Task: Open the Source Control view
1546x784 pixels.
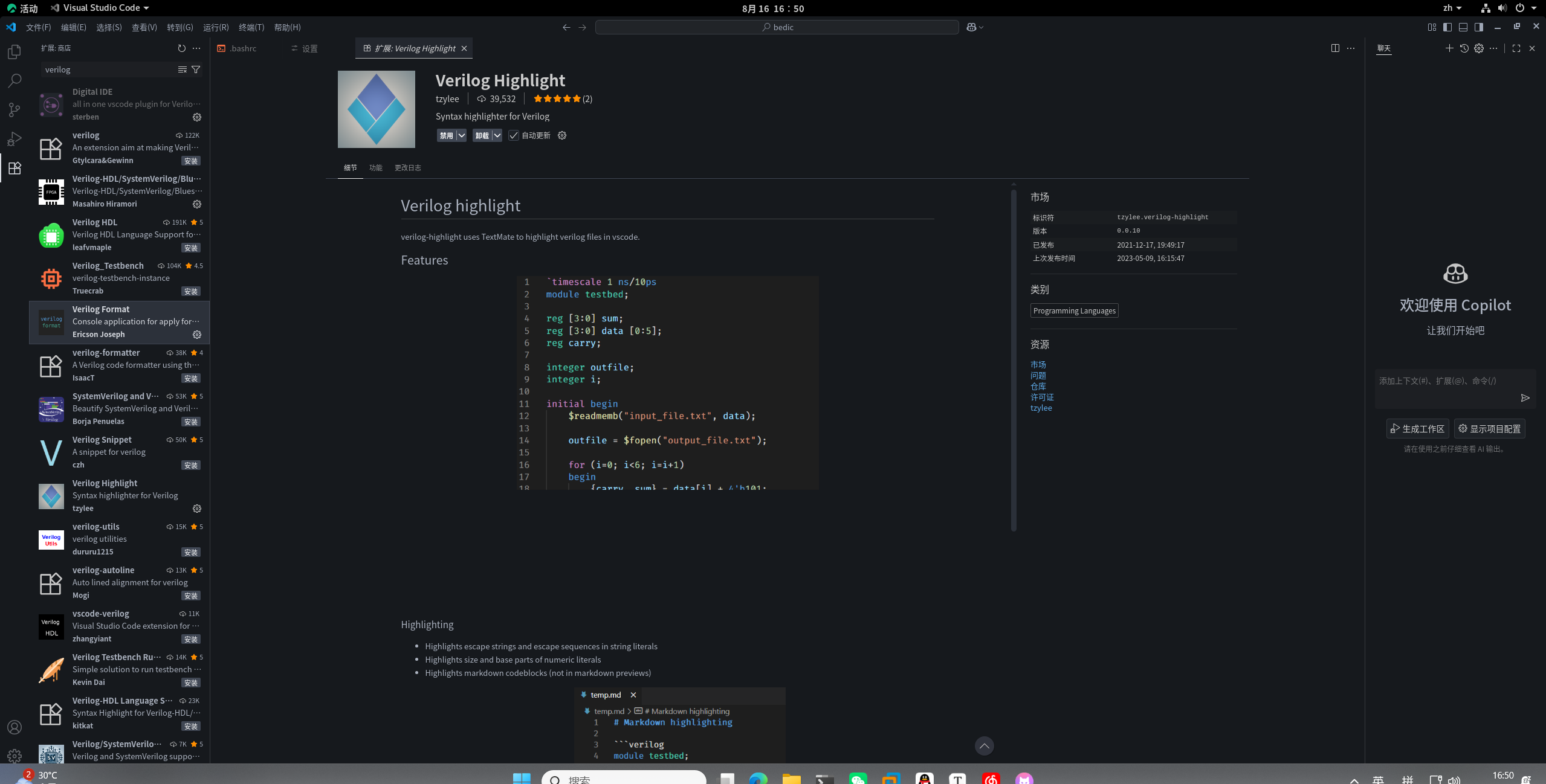Action: [13, 109]
